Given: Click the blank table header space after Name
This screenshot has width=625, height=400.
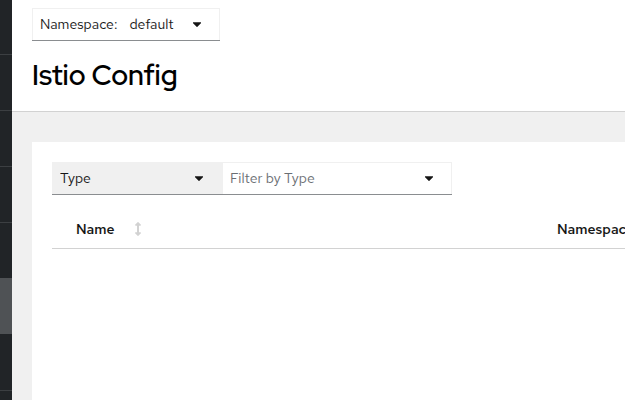Looking at the screenshot, I should 349,229.
